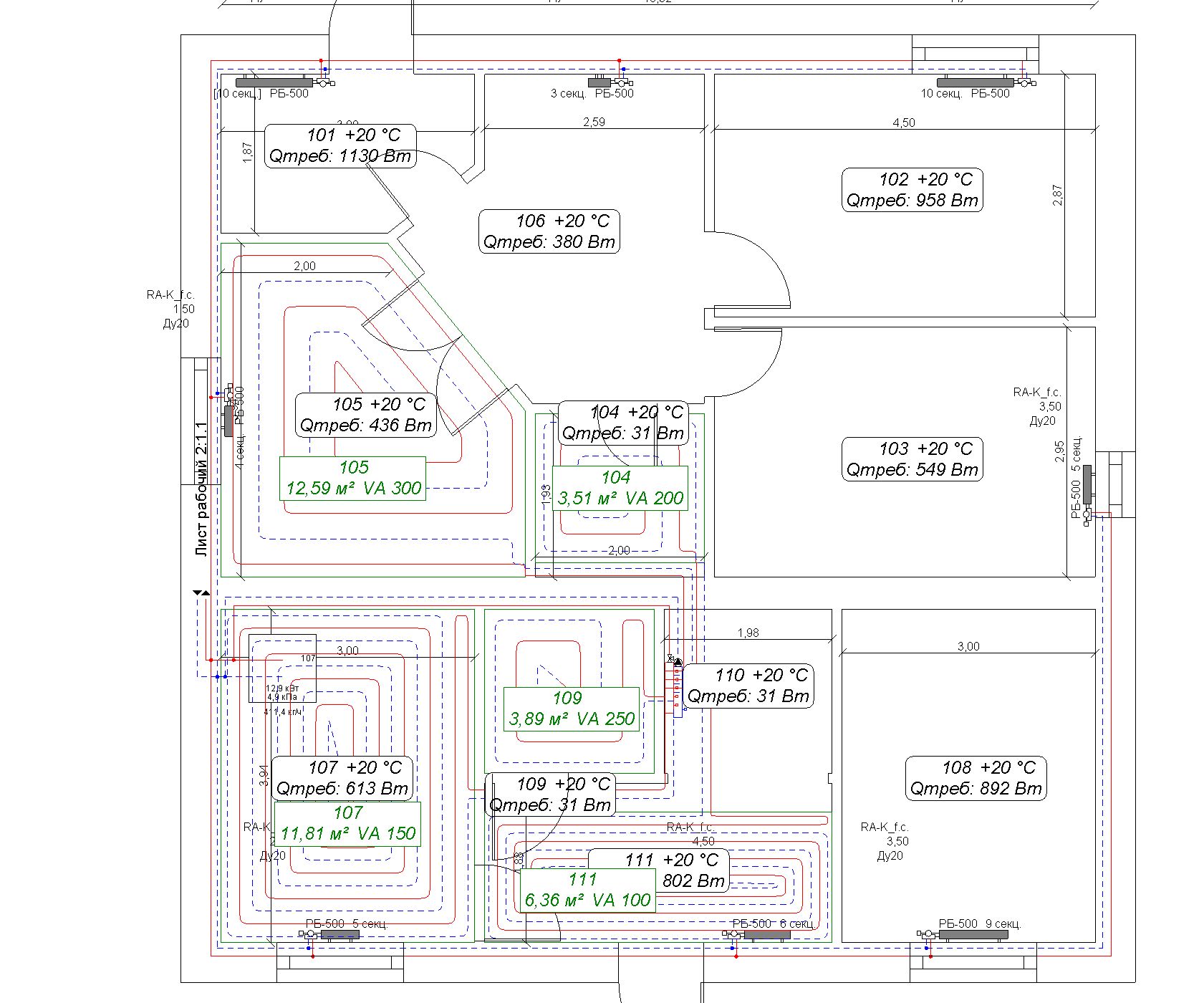Select room label 104 Qтреб: 31 Вт
This screenshot has width=1204, height=1003.
[x=623, y=423]
